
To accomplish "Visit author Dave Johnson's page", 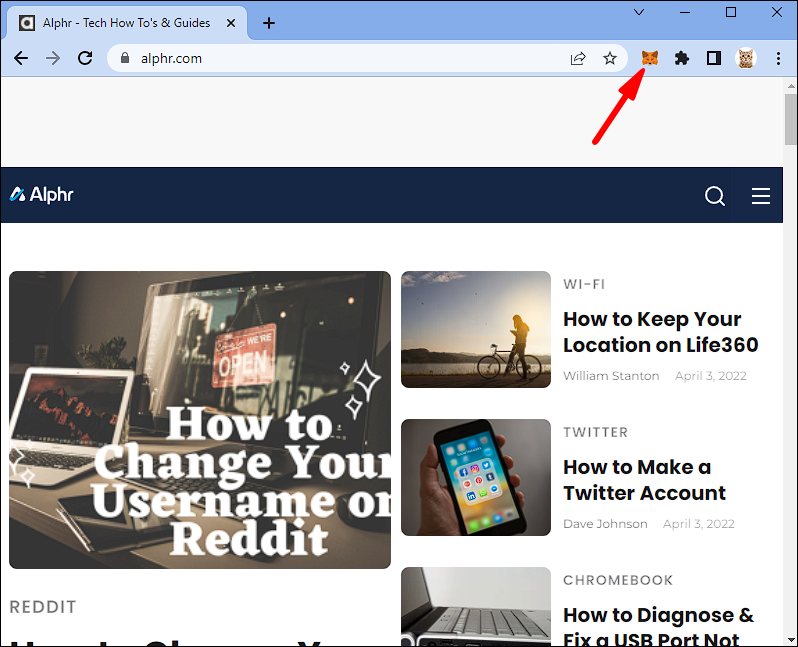I will [x=605, y=524].
